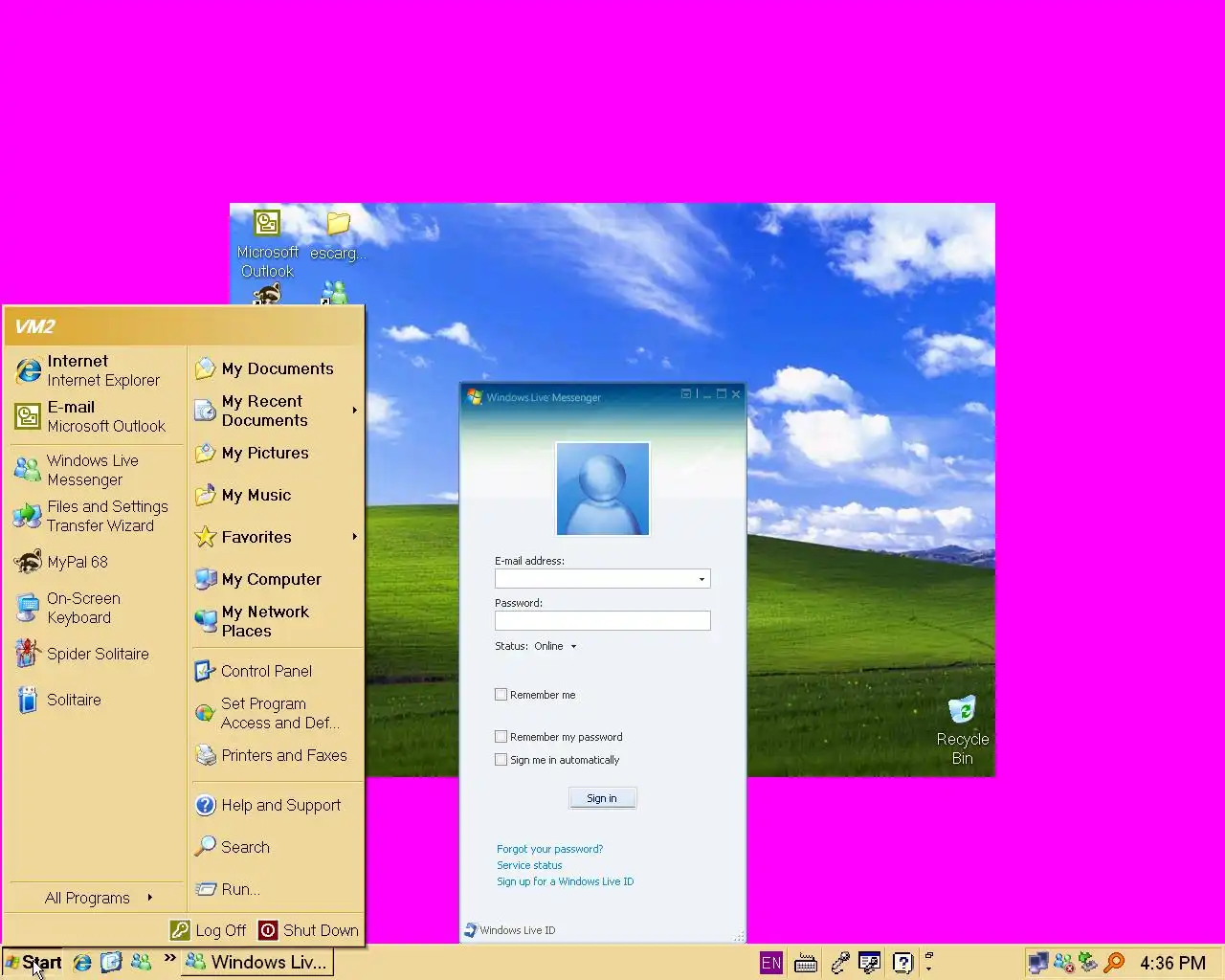Click the Messenger status tray icon

click(x=1063, y=963)
